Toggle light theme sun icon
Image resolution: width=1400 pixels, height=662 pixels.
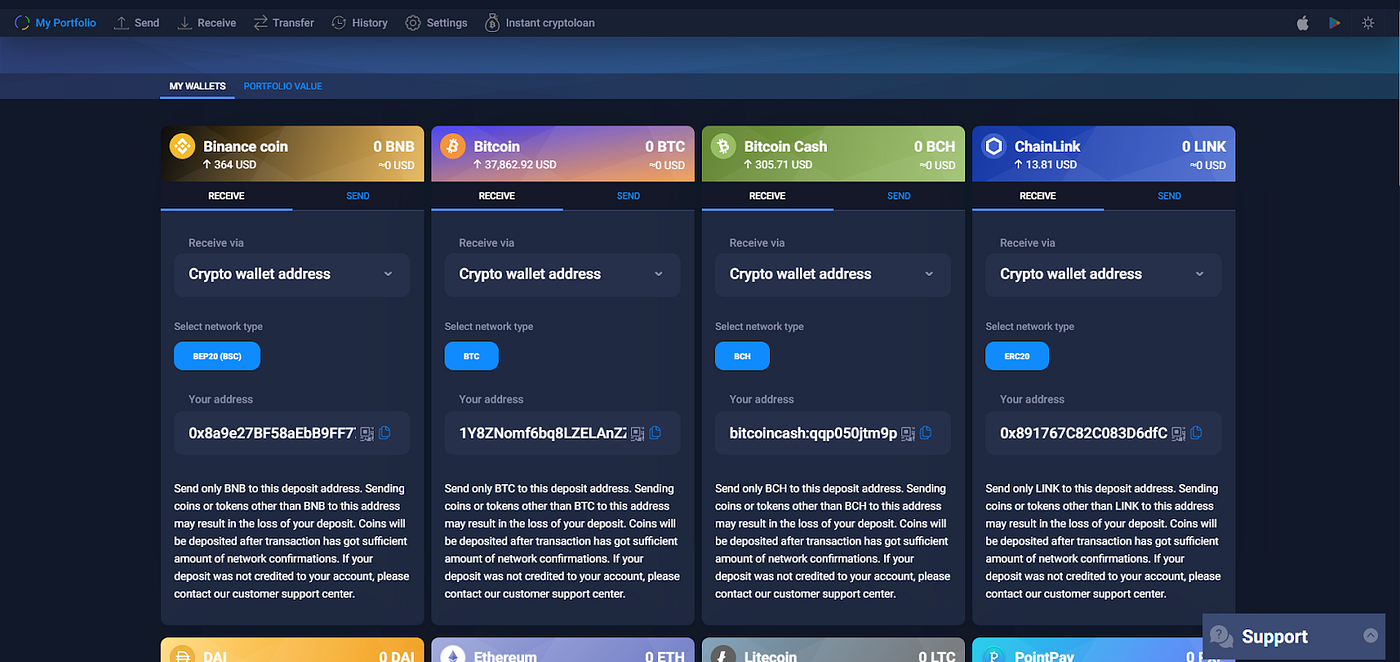click(1368, 22)
